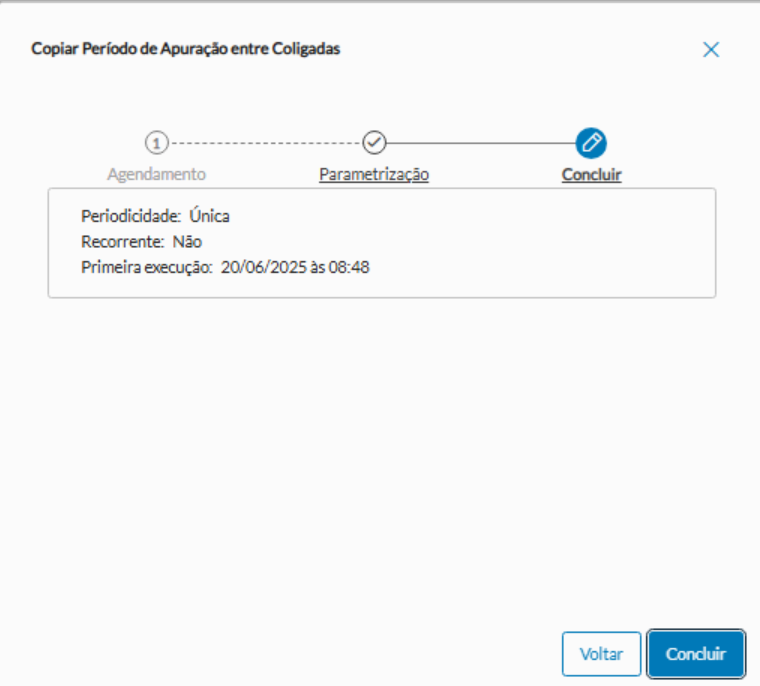Click the numbered step 1 circle icon

click(157, 142)
